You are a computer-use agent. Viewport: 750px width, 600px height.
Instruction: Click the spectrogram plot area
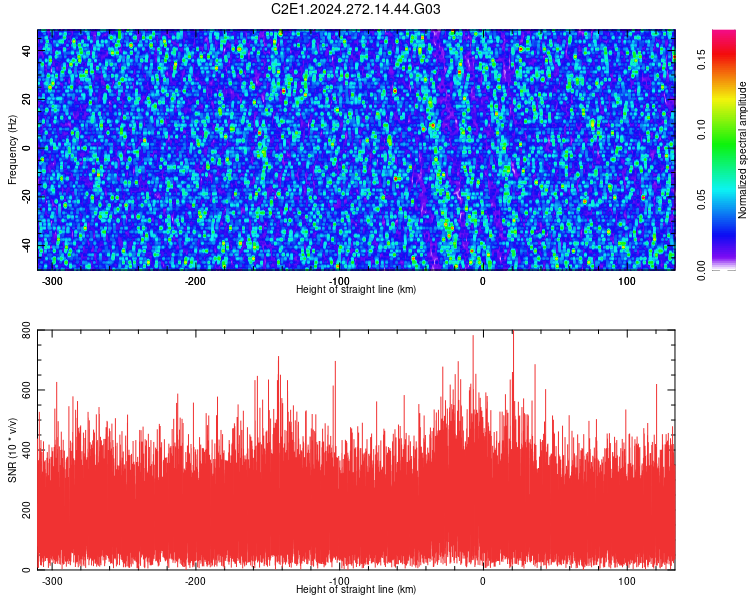coord(356,150)
